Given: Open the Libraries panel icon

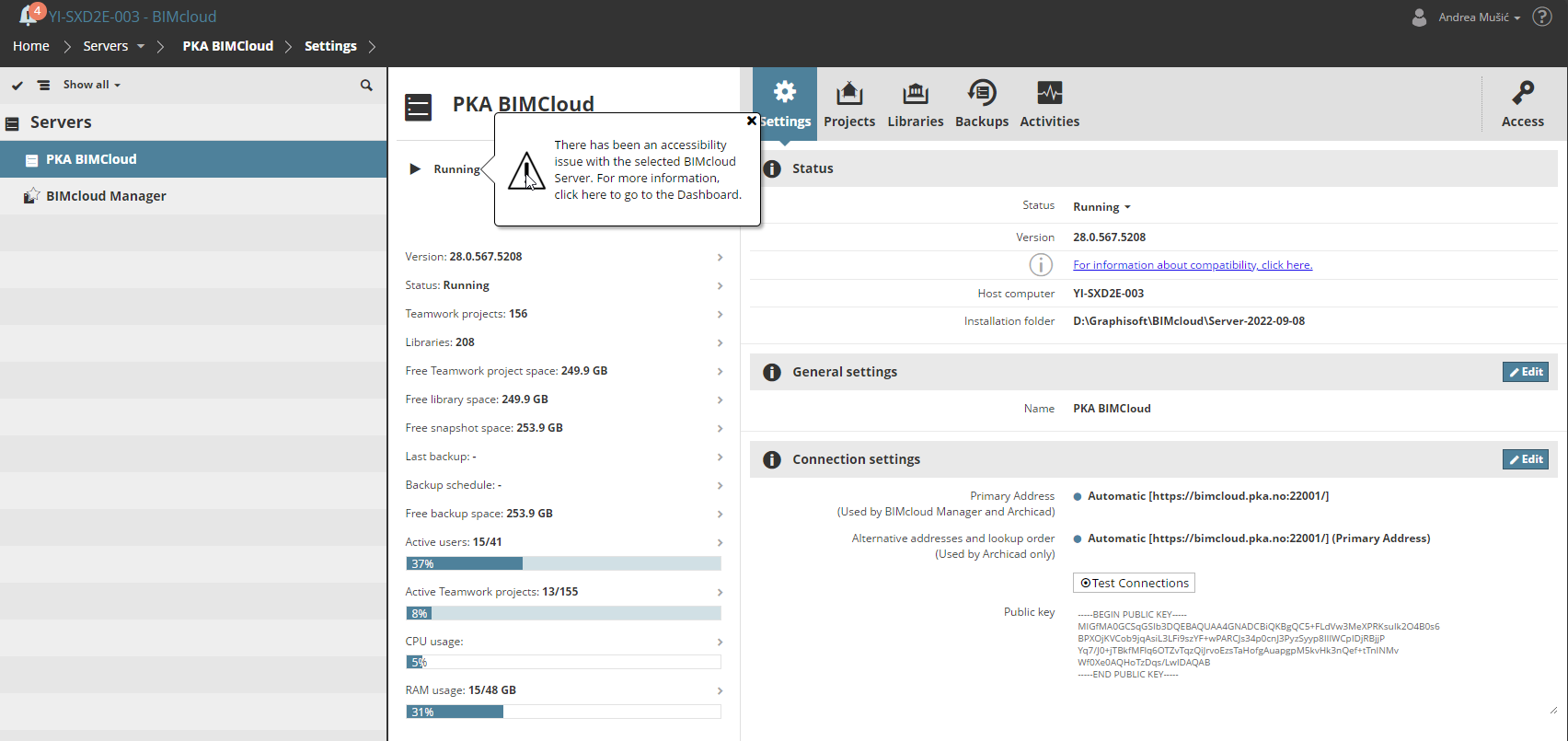Looking at the screenshot, I should [915, 94].
